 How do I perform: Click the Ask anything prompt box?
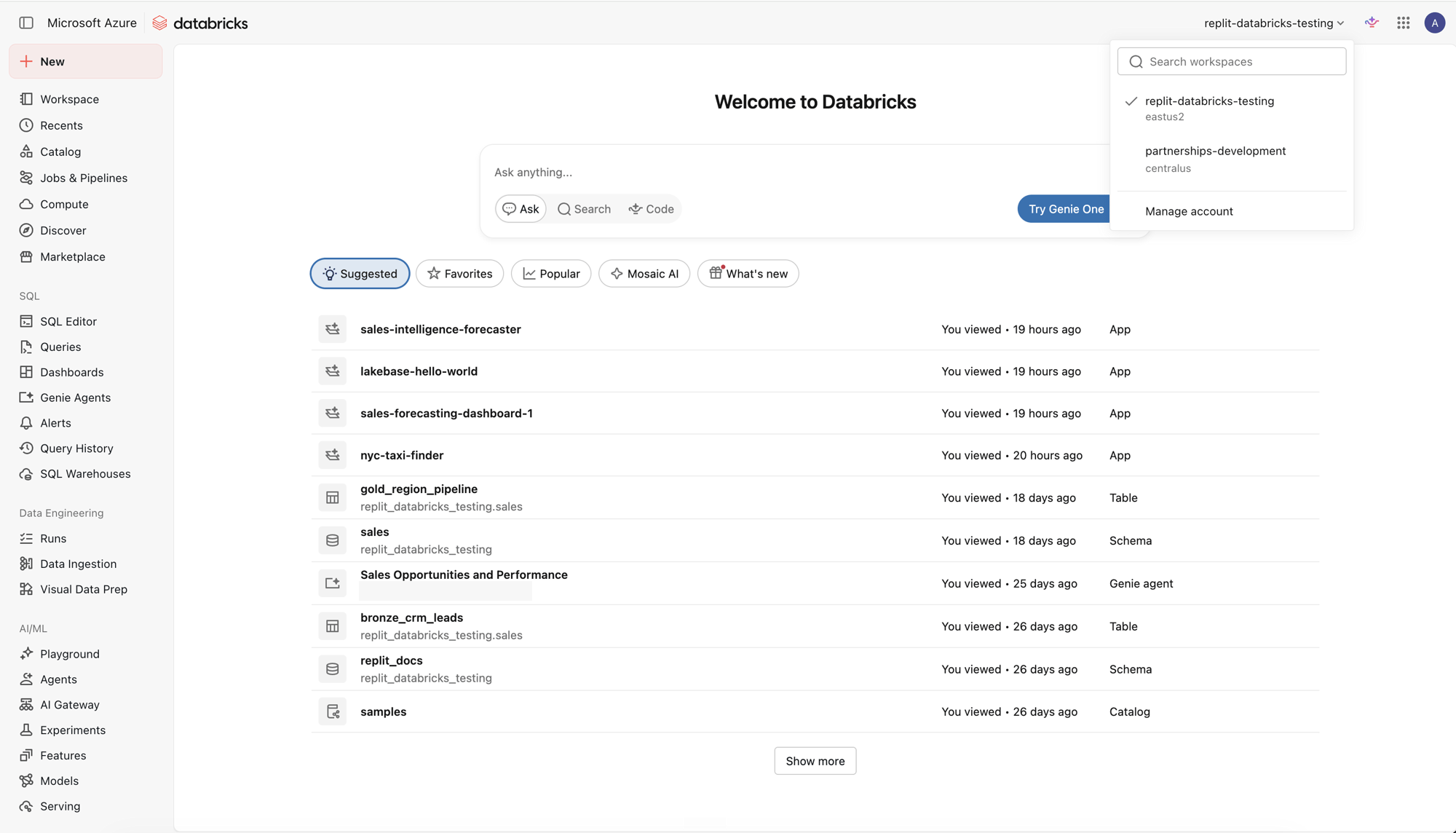pos(794,172)
